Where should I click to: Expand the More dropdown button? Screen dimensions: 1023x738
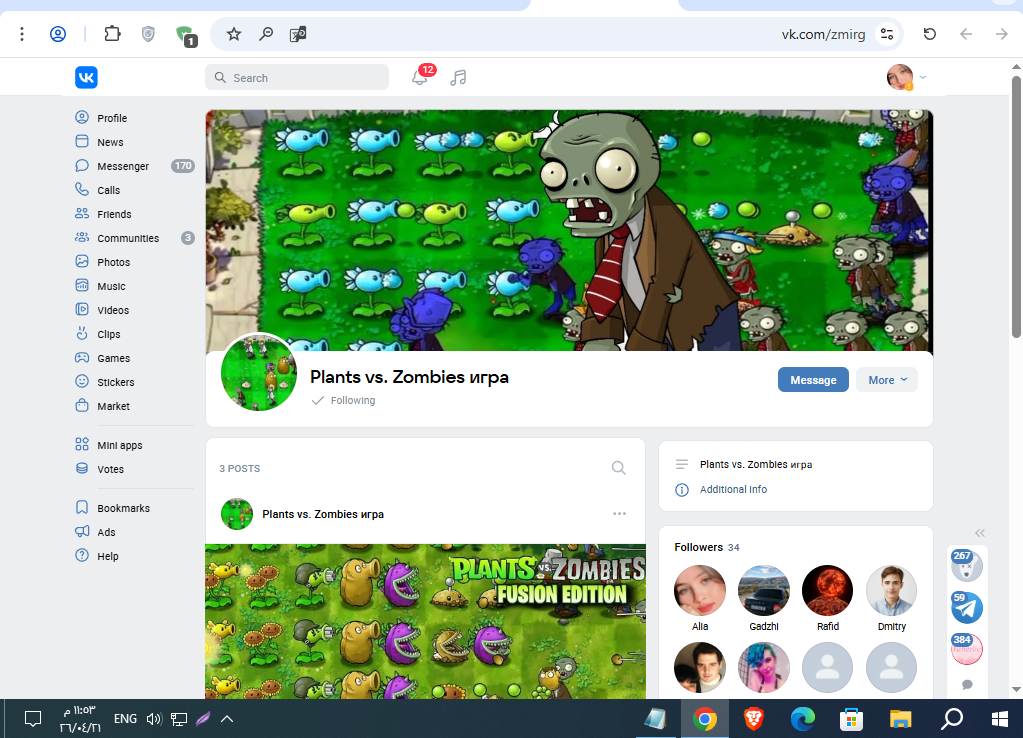(x=887, y=380)
